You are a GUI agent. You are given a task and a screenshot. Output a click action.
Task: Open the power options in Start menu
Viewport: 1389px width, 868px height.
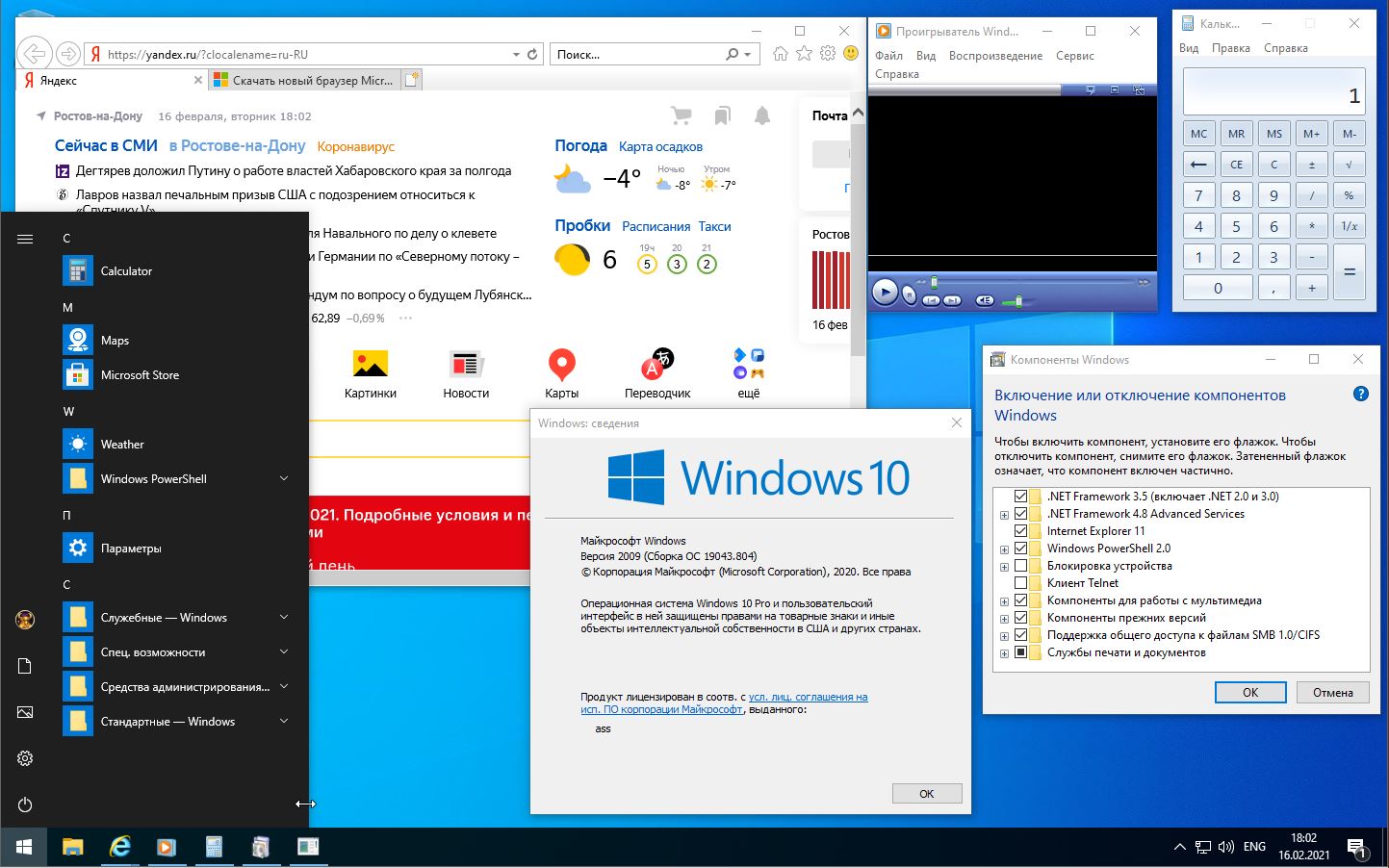coord(25,804)
